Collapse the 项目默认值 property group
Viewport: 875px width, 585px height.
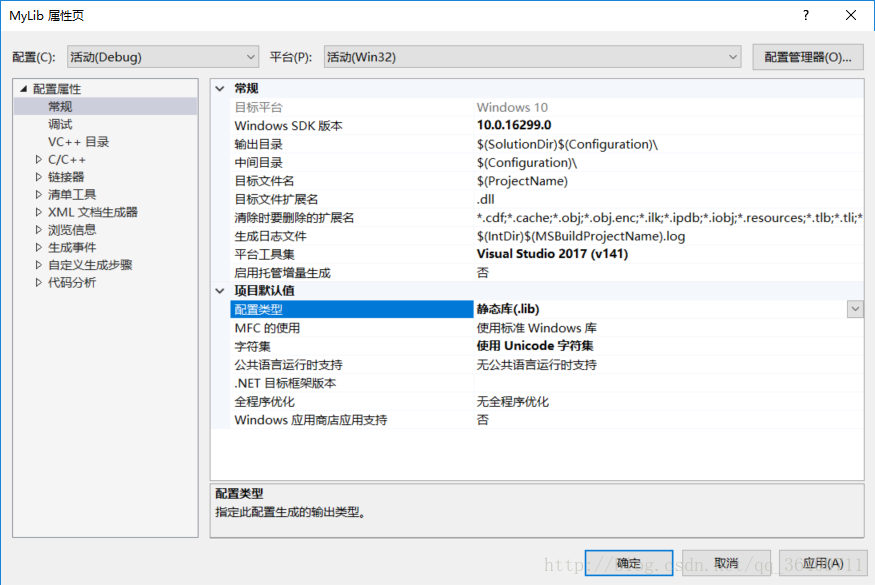coord(220,291)
